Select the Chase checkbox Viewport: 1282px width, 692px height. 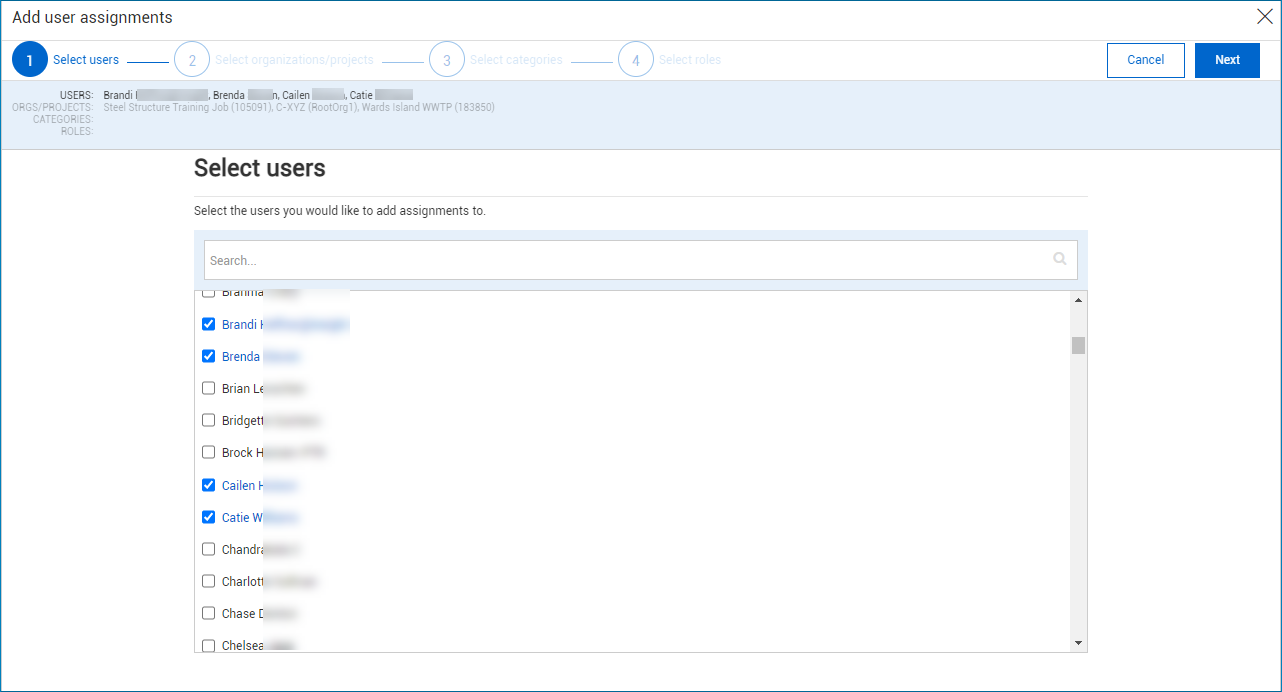[208, 612]
